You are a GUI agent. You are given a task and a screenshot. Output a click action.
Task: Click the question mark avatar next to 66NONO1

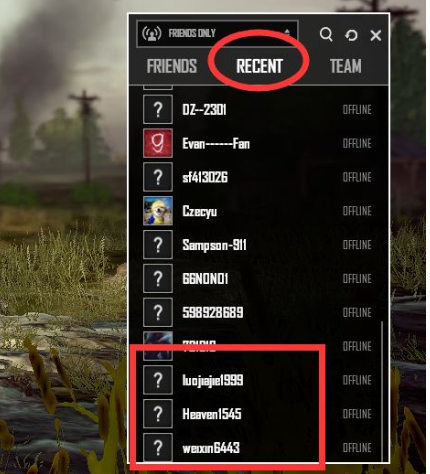(158, 278)
